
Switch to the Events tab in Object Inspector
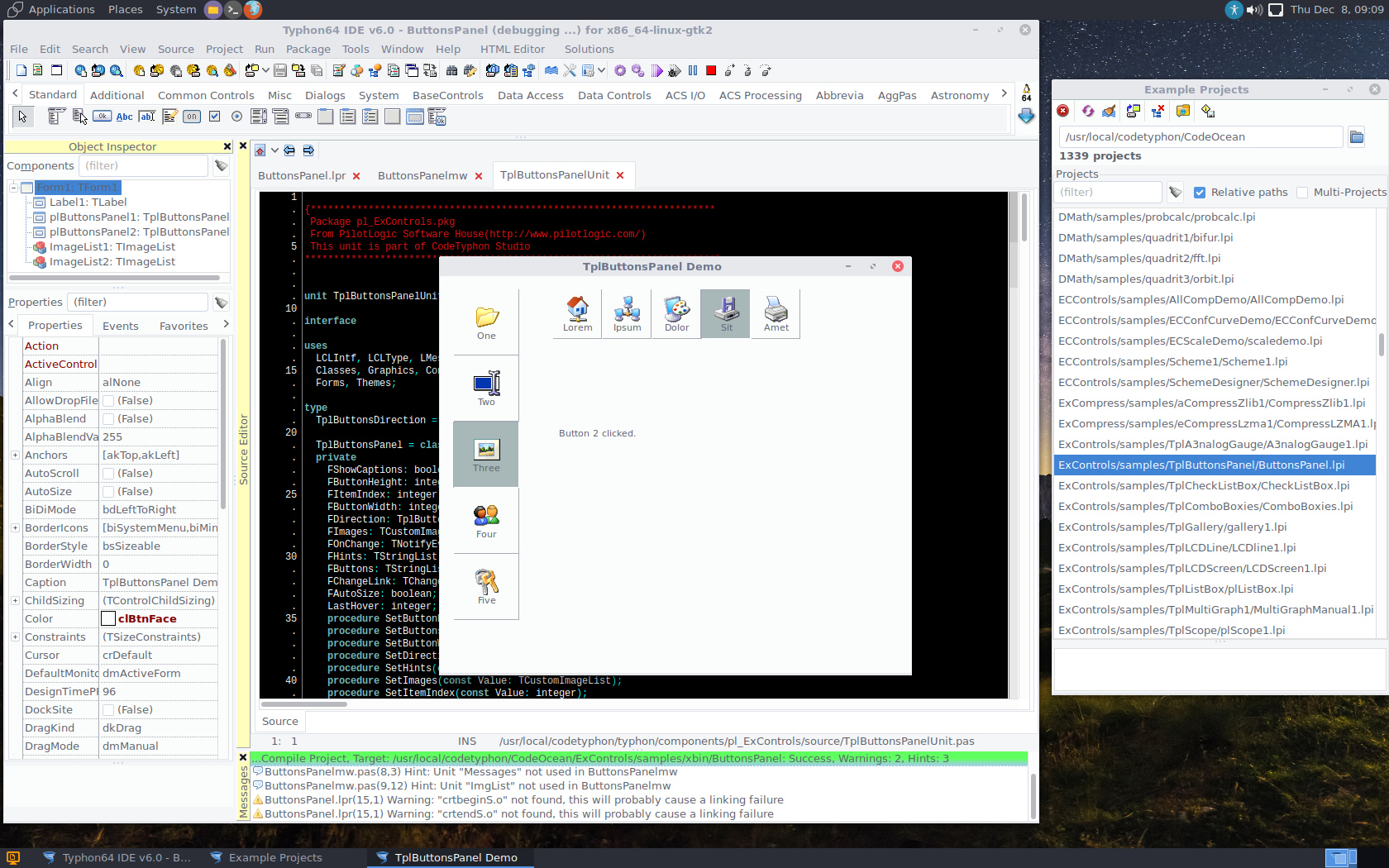(121, 326)
